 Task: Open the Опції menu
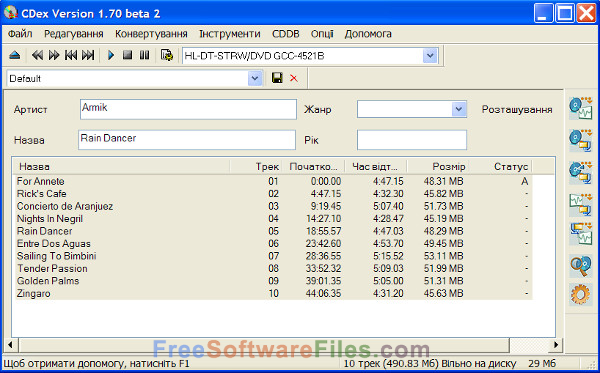[322, 34]
